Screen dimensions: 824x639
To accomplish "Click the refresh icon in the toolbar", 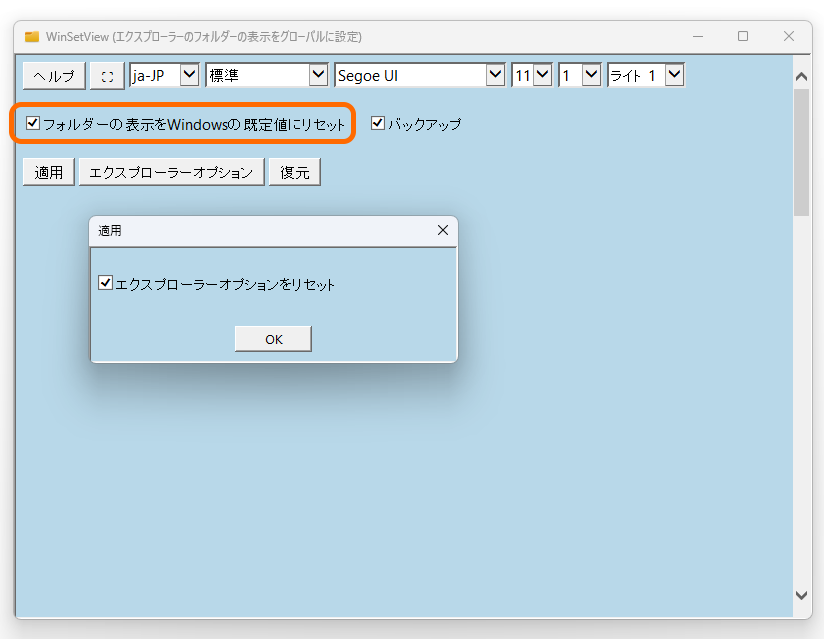I will (106, 74).
